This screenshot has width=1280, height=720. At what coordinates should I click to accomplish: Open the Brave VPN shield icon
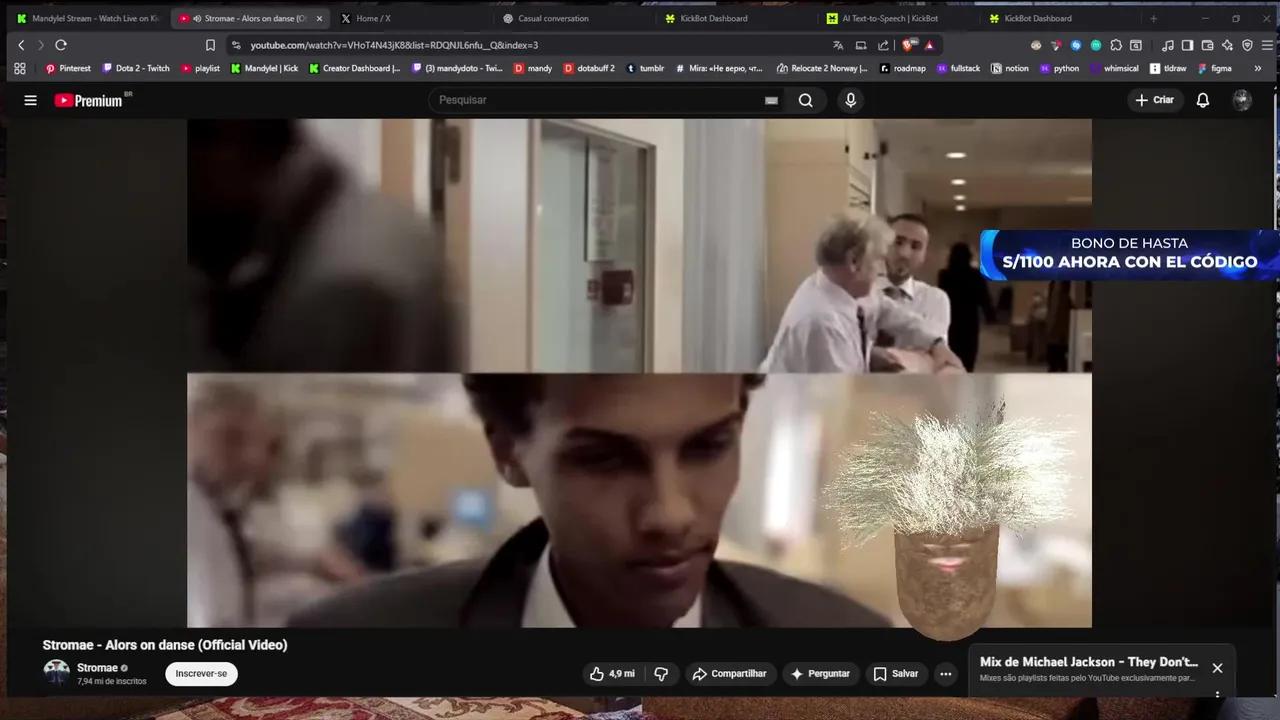1247,45
